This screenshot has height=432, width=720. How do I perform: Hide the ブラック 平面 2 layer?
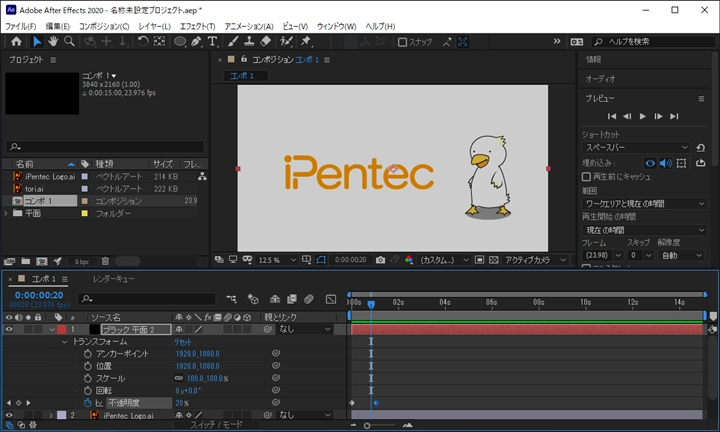(10, 329)
